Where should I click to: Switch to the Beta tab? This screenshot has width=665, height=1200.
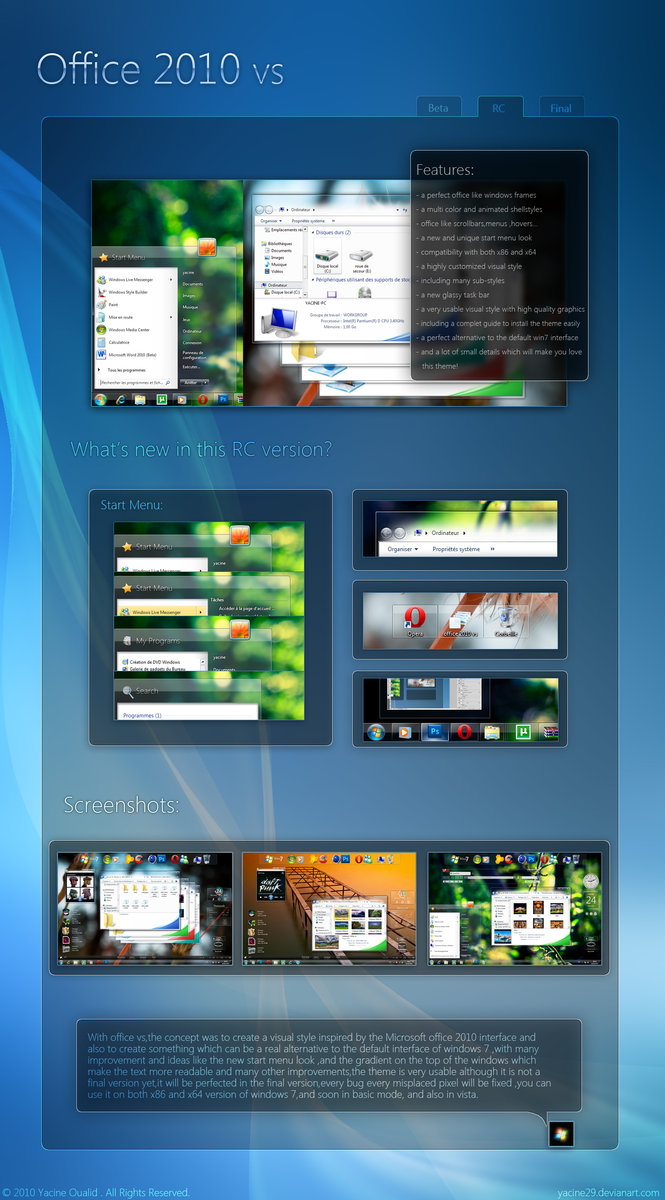tap(437, 108)
